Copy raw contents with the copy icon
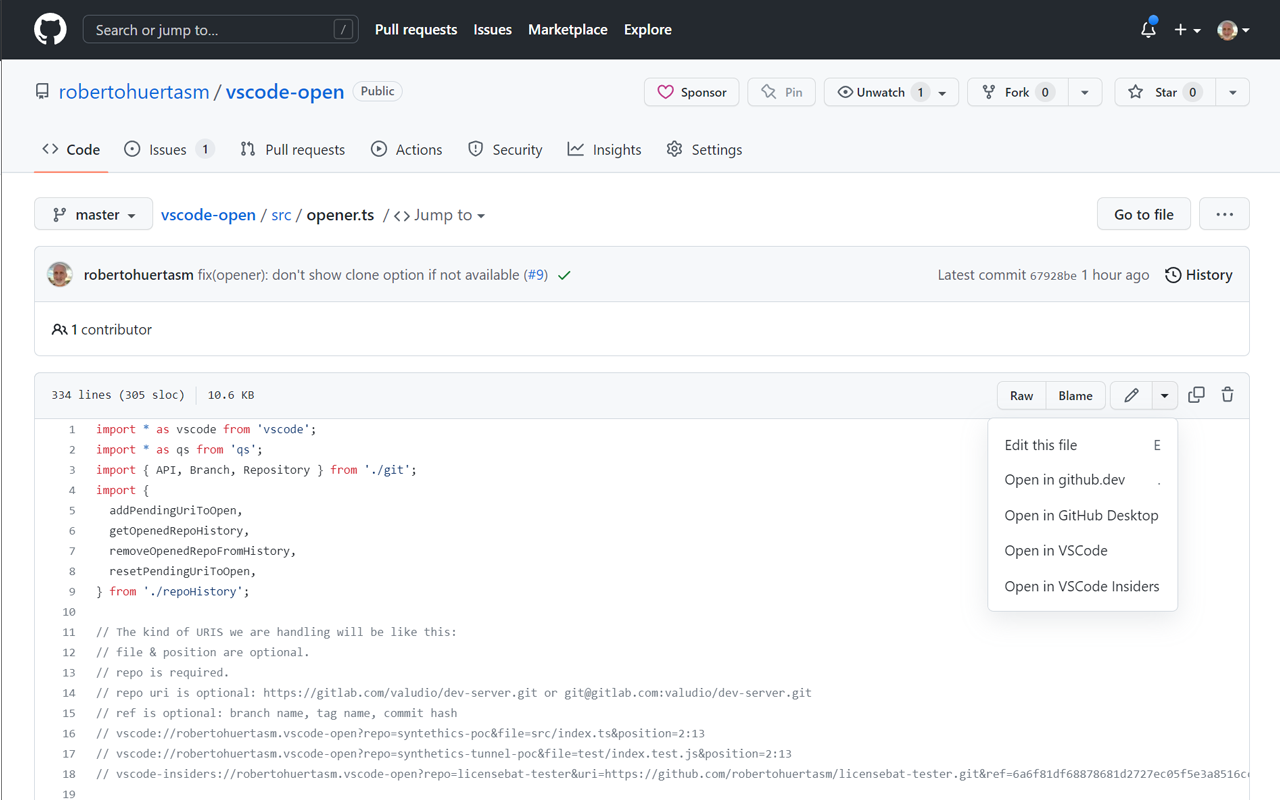 [1196, 395]
